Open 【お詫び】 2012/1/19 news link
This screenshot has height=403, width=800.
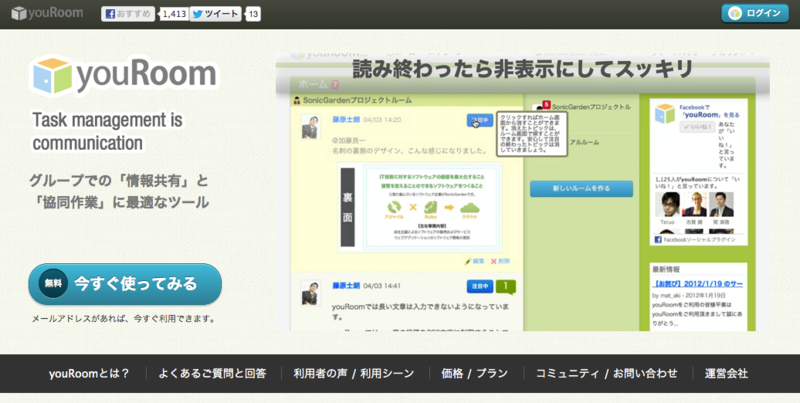(x=697, y=284)
